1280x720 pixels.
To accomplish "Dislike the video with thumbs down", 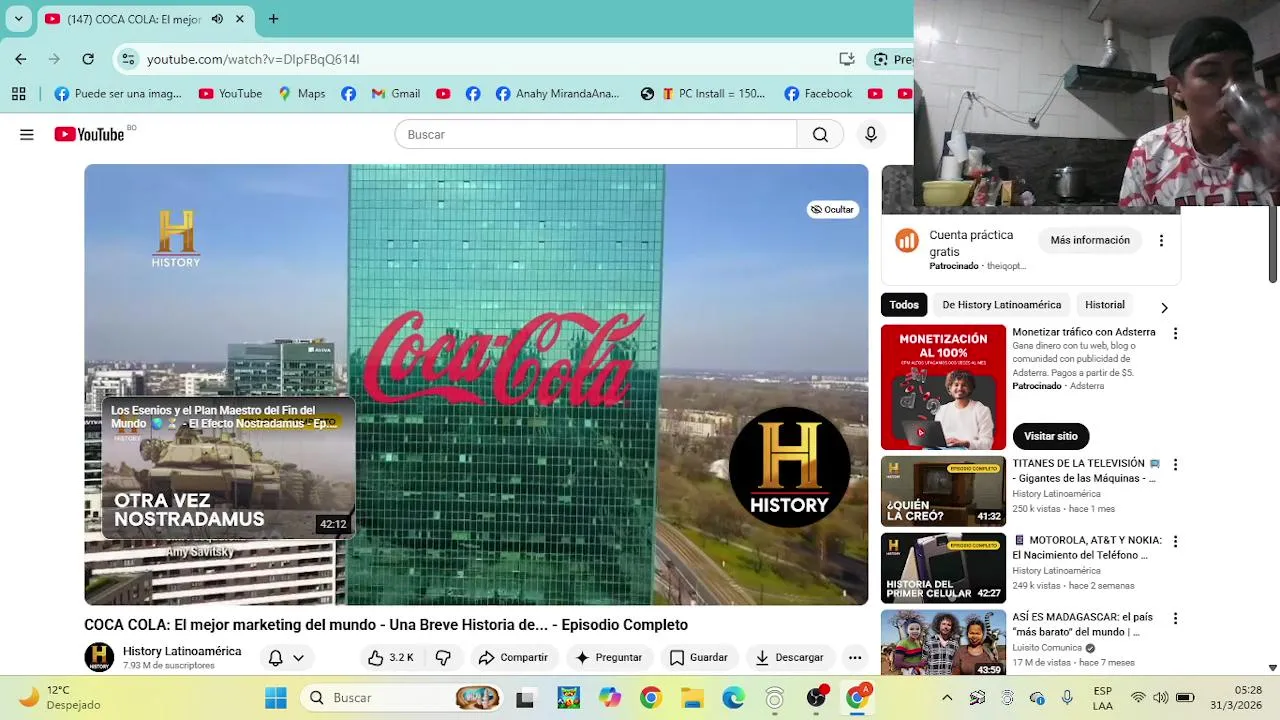I will coord(443,657).
